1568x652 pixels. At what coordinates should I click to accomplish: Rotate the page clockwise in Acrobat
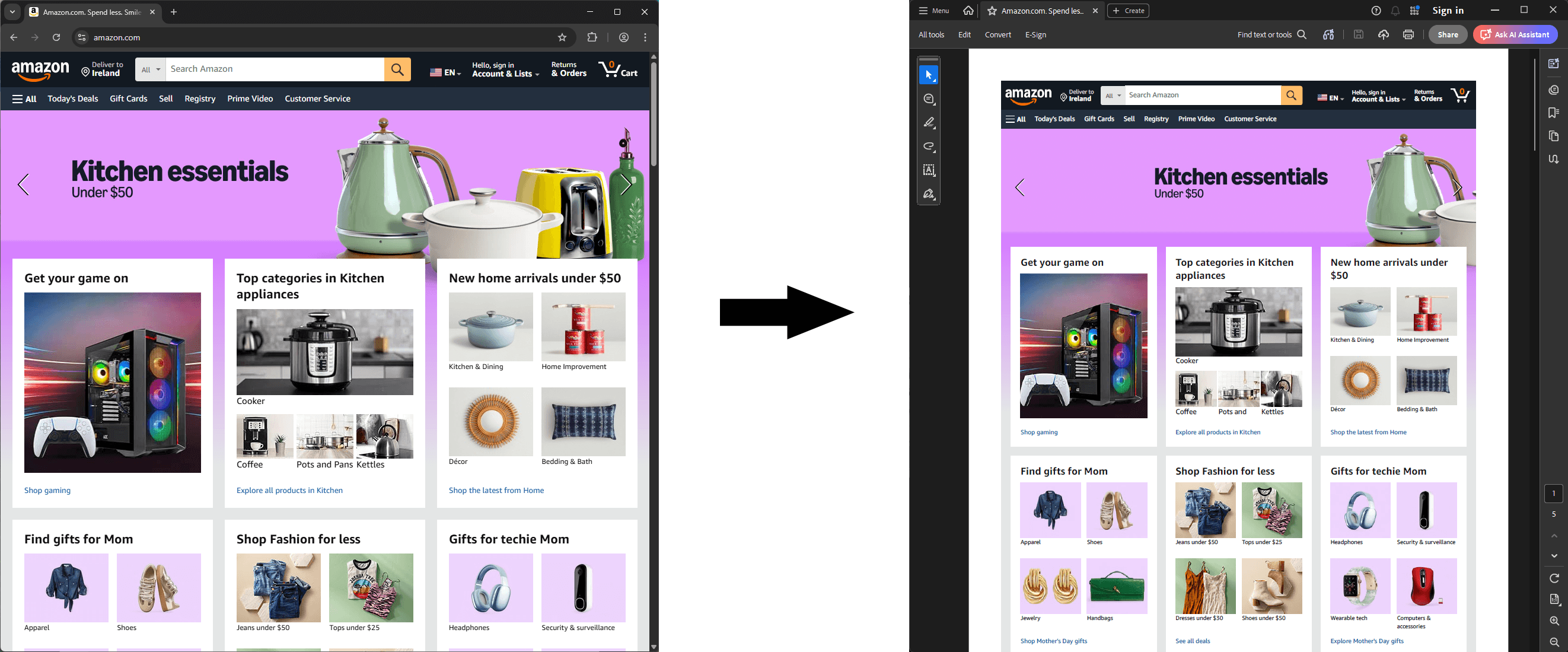pos(1553,578)
